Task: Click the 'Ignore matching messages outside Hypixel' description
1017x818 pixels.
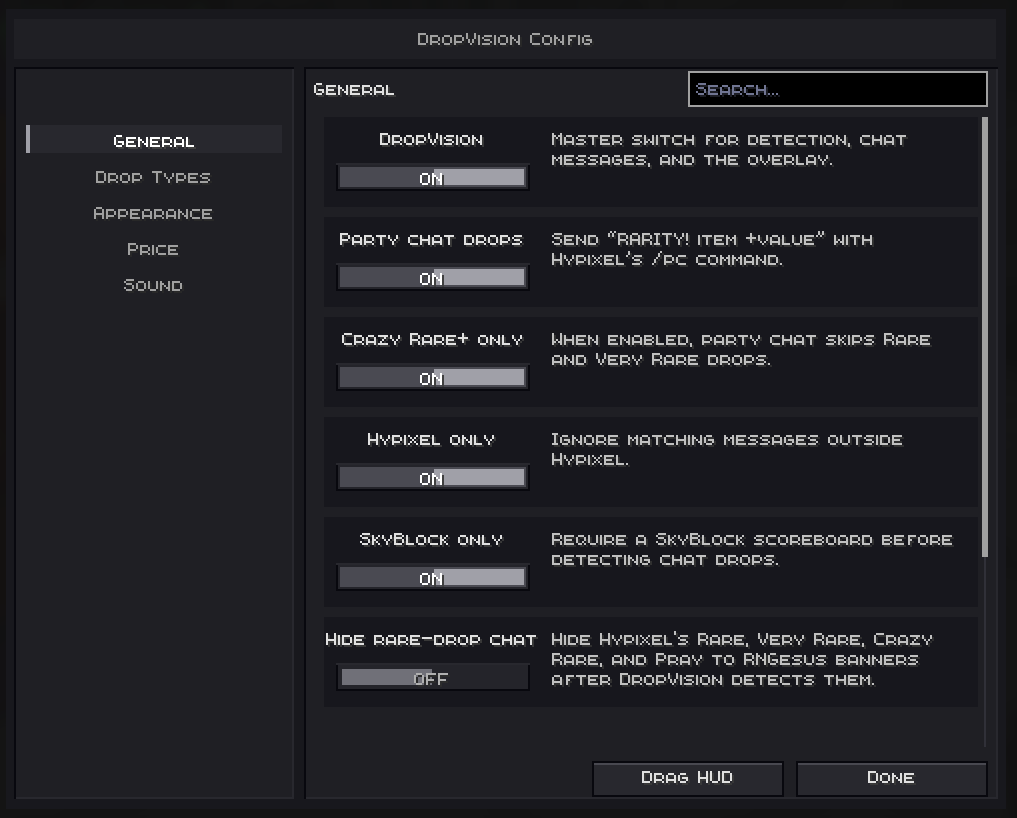Action: click(726, 450)
